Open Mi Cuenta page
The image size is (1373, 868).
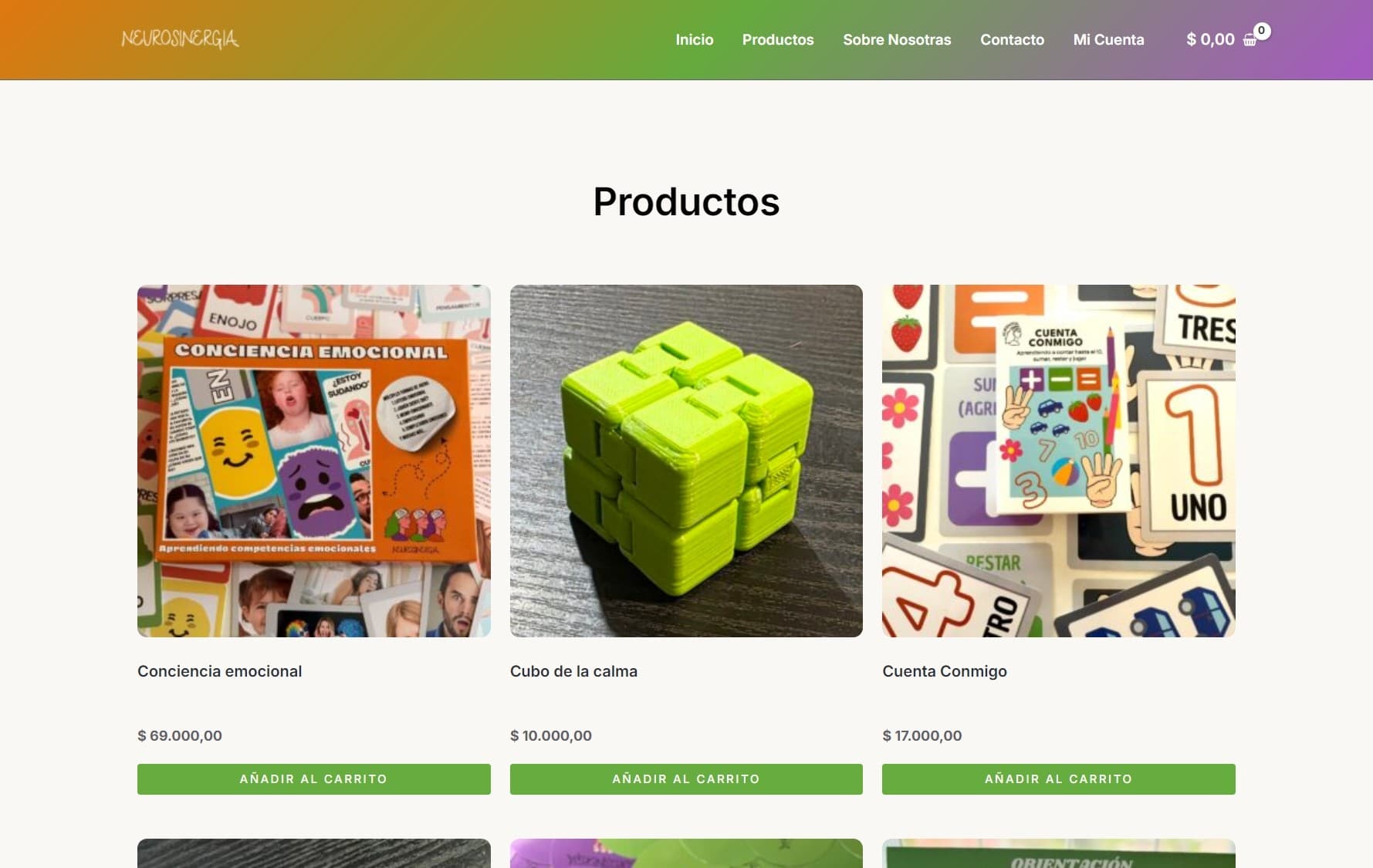point(1108,39)
